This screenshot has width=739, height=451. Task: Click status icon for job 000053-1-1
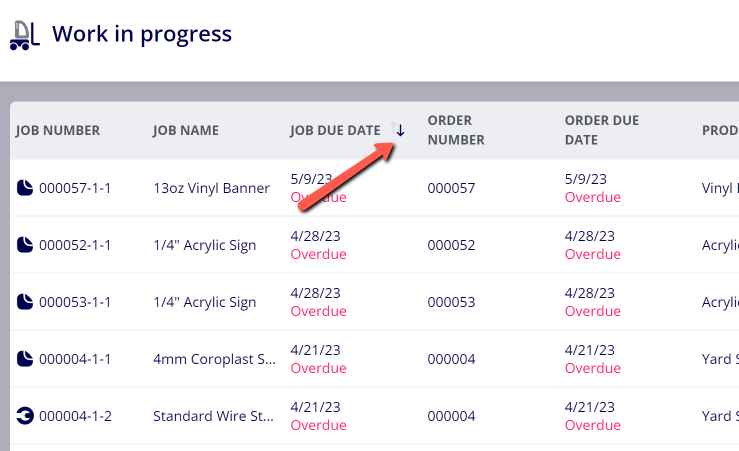point(25,302)
